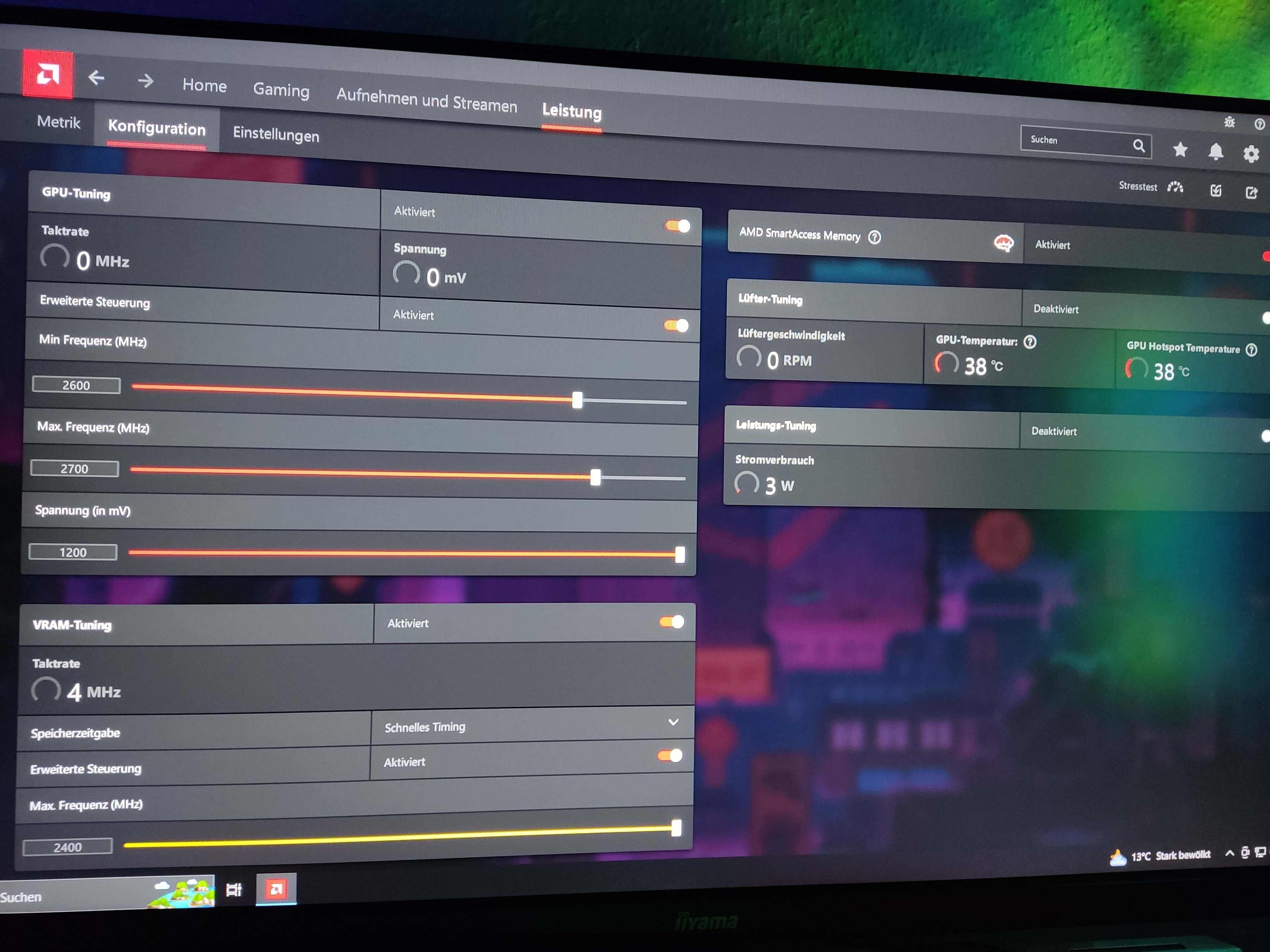Toggle GPU Erweiterte Steuerung switch
The width and height of the screenshot is (1270, 952).
point(676,326)
